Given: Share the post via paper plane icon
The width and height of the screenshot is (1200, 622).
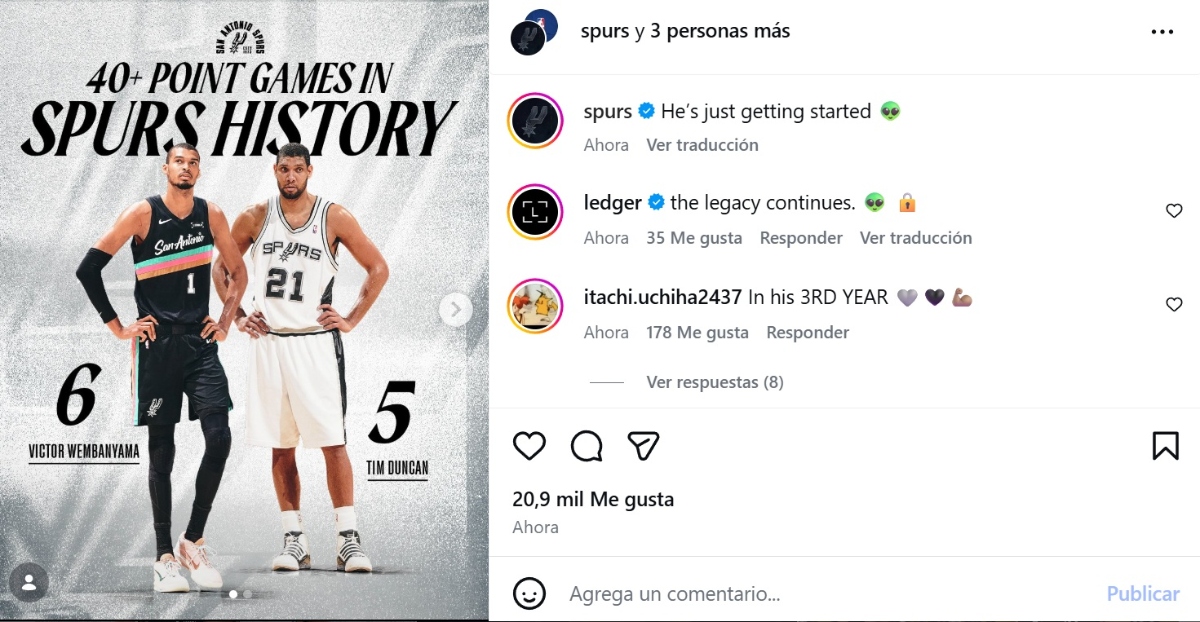Looking at the screenshot, I should click(x=643, y=445).
